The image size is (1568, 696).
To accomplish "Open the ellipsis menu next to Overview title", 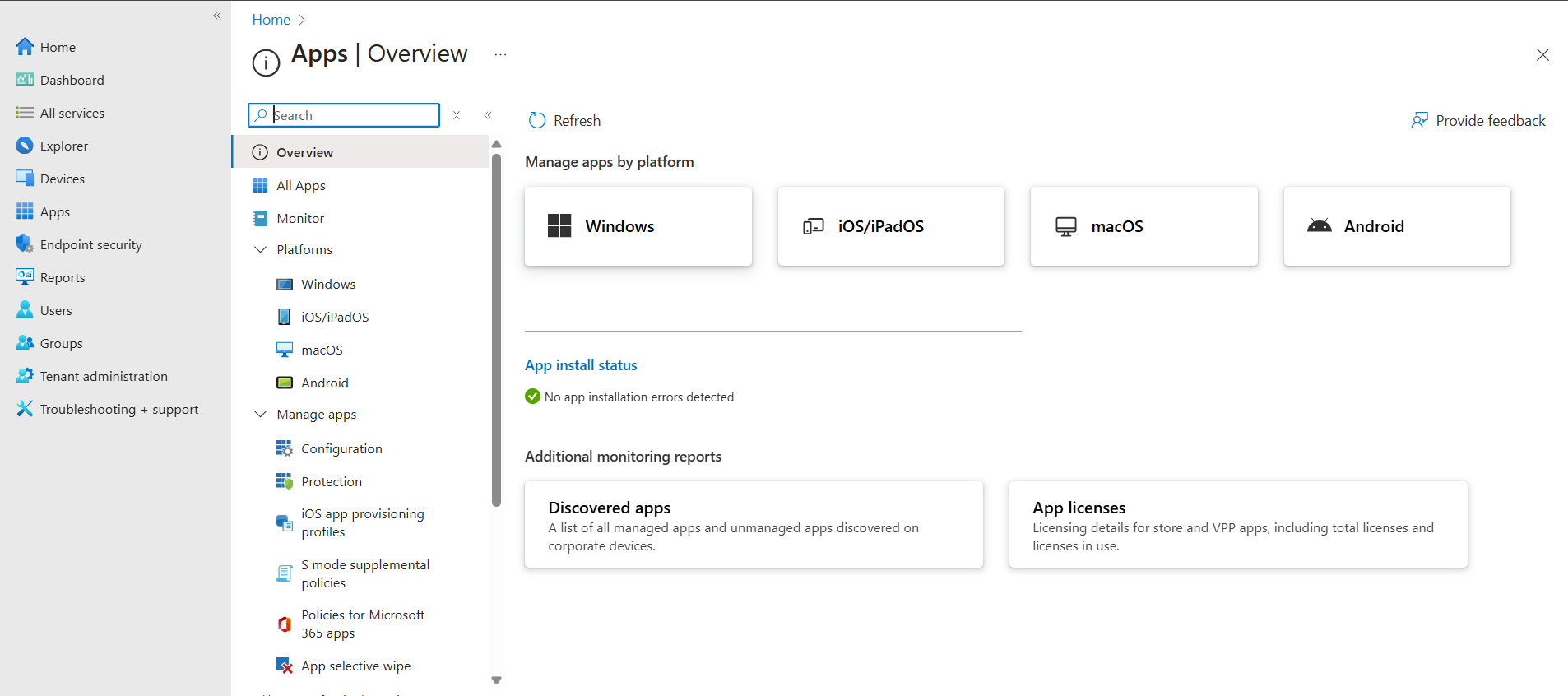I will 500,54.
